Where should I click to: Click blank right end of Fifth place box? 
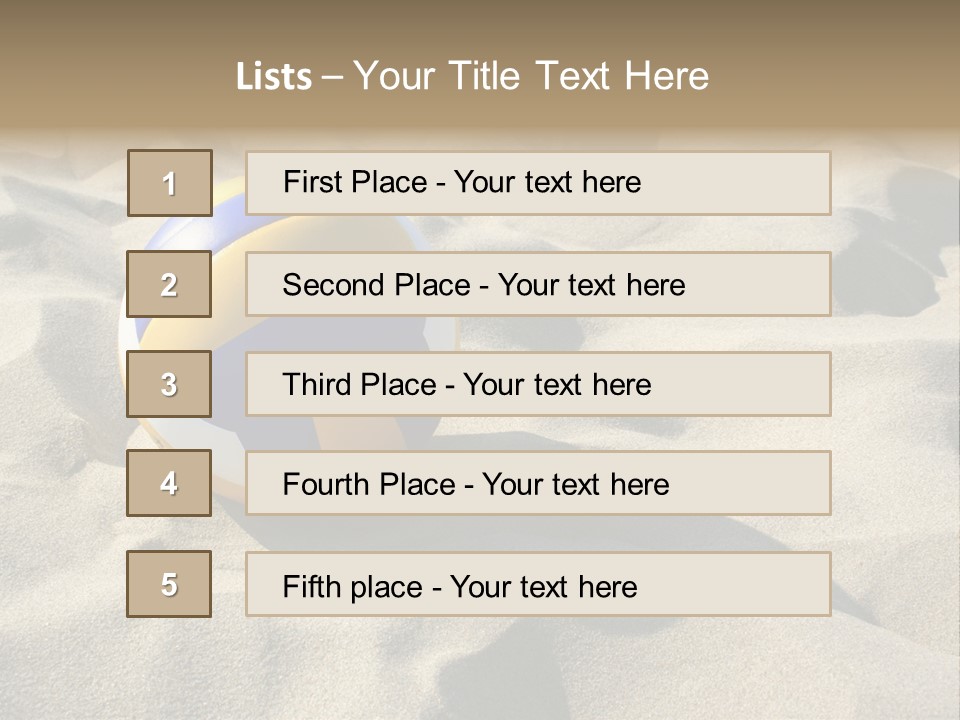point(760,584)
